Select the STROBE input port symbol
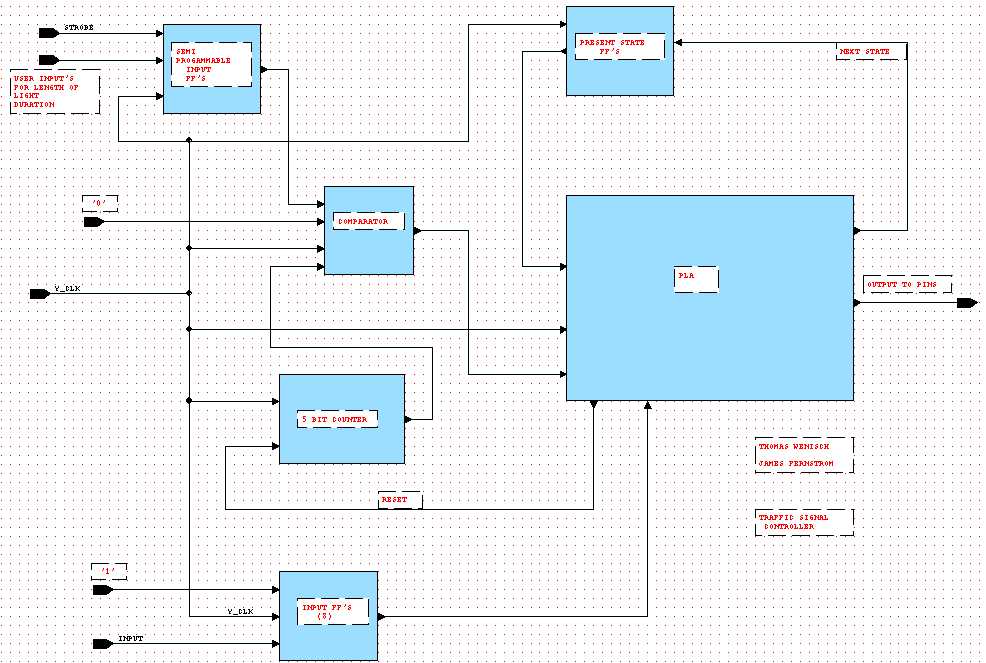 [x=49, y=33]
